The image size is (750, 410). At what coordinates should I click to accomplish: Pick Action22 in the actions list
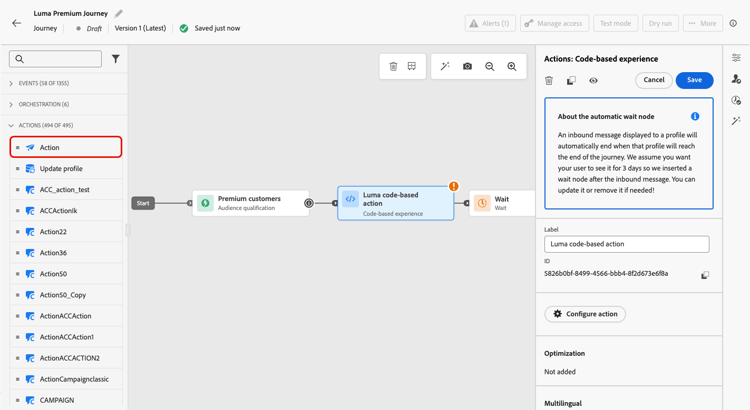66,232
